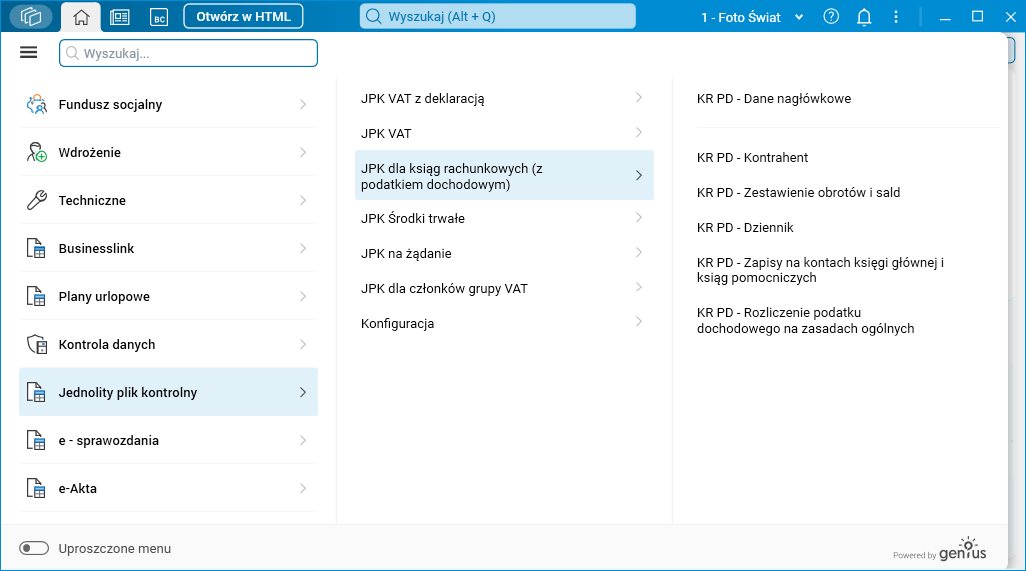Click the home icon tab

pos(81,17)
